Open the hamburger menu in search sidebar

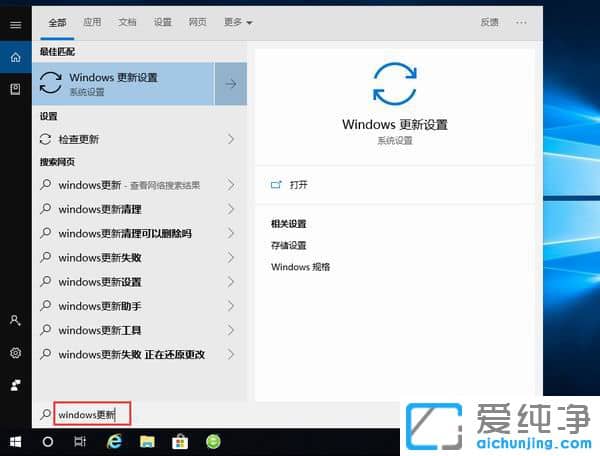point(16,25)
